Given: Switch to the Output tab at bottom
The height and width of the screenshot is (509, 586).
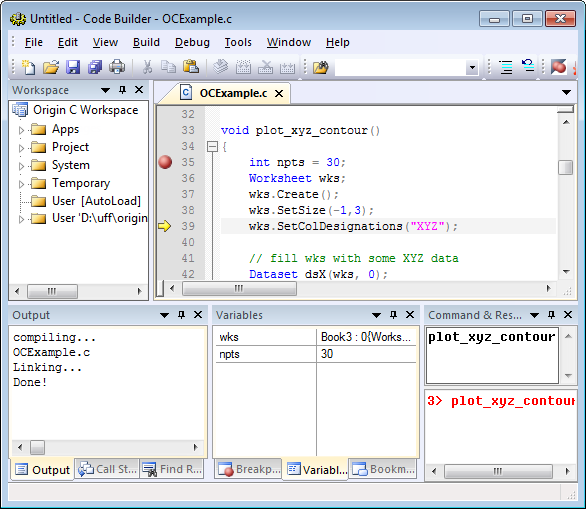Looking at the screenshot, I should tap(43, 469).
